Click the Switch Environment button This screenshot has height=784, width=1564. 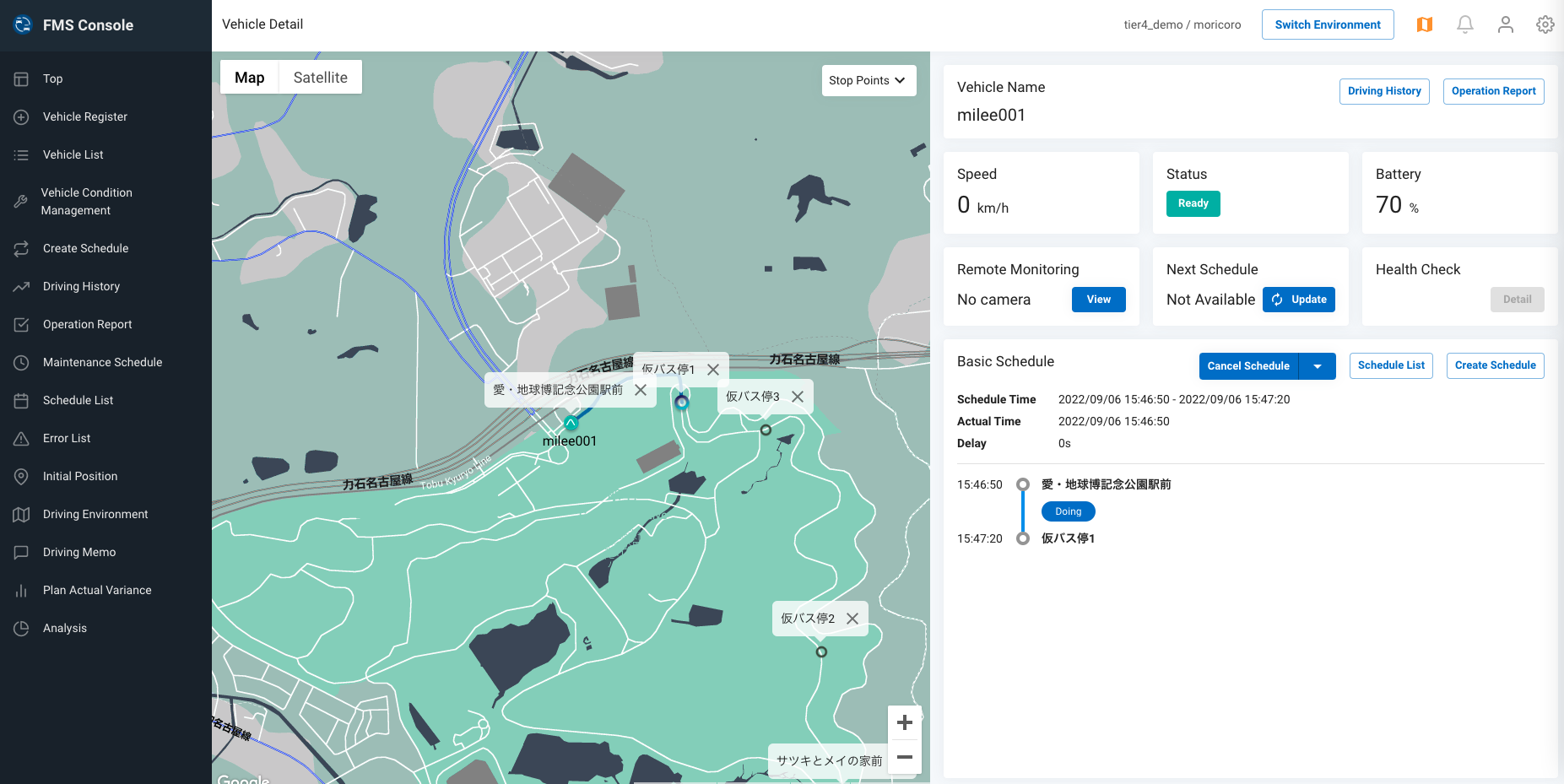[x=1328, y=24]
